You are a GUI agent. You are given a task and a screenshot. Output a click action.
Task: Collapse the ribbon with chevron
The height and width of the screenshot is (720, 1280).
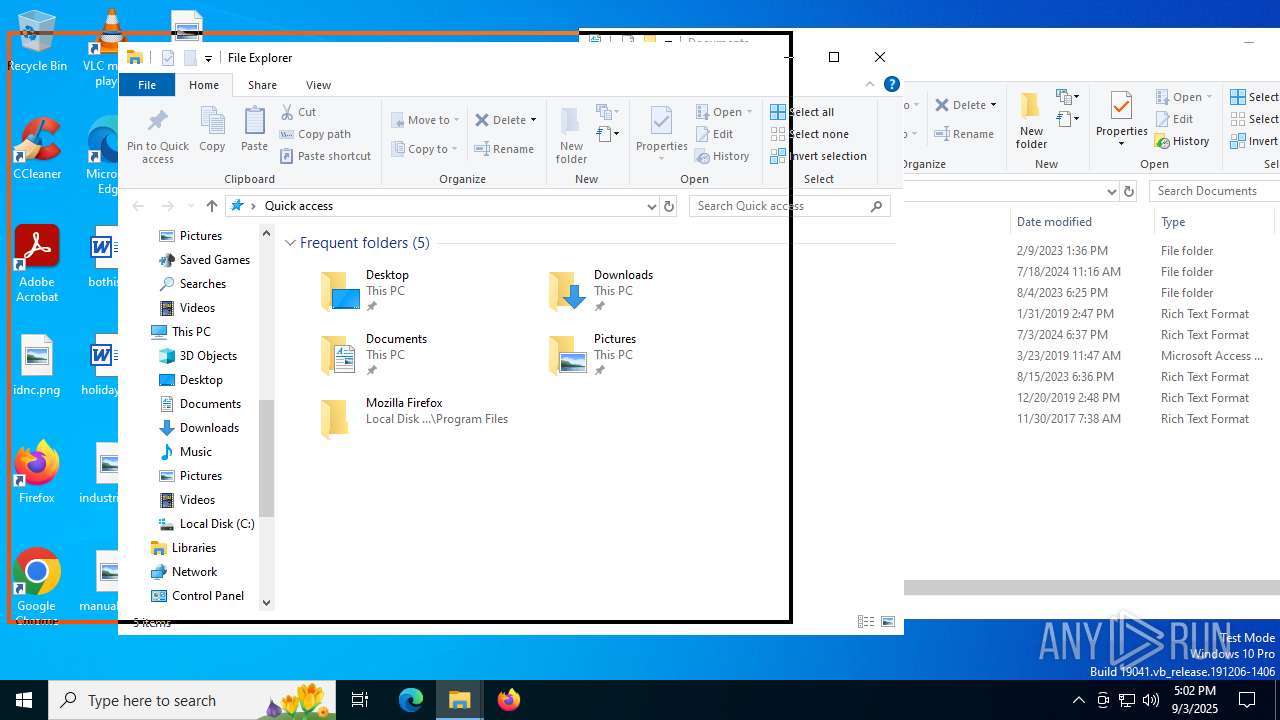pos(870,84)
